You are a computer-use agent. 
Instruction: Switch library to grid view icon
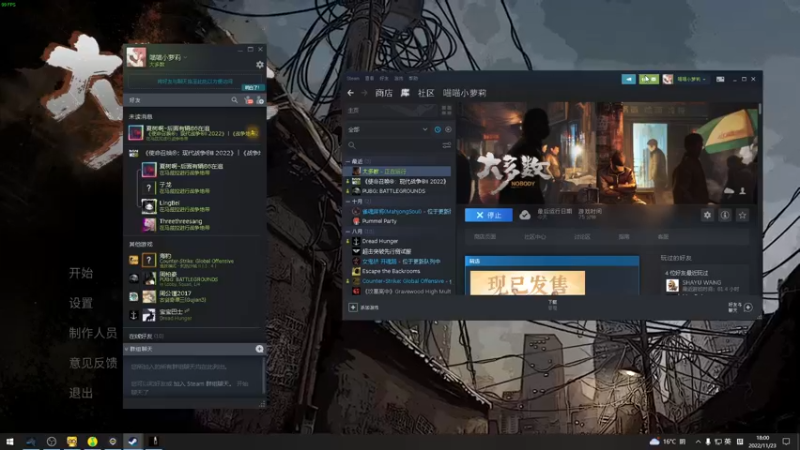point(446,110)
